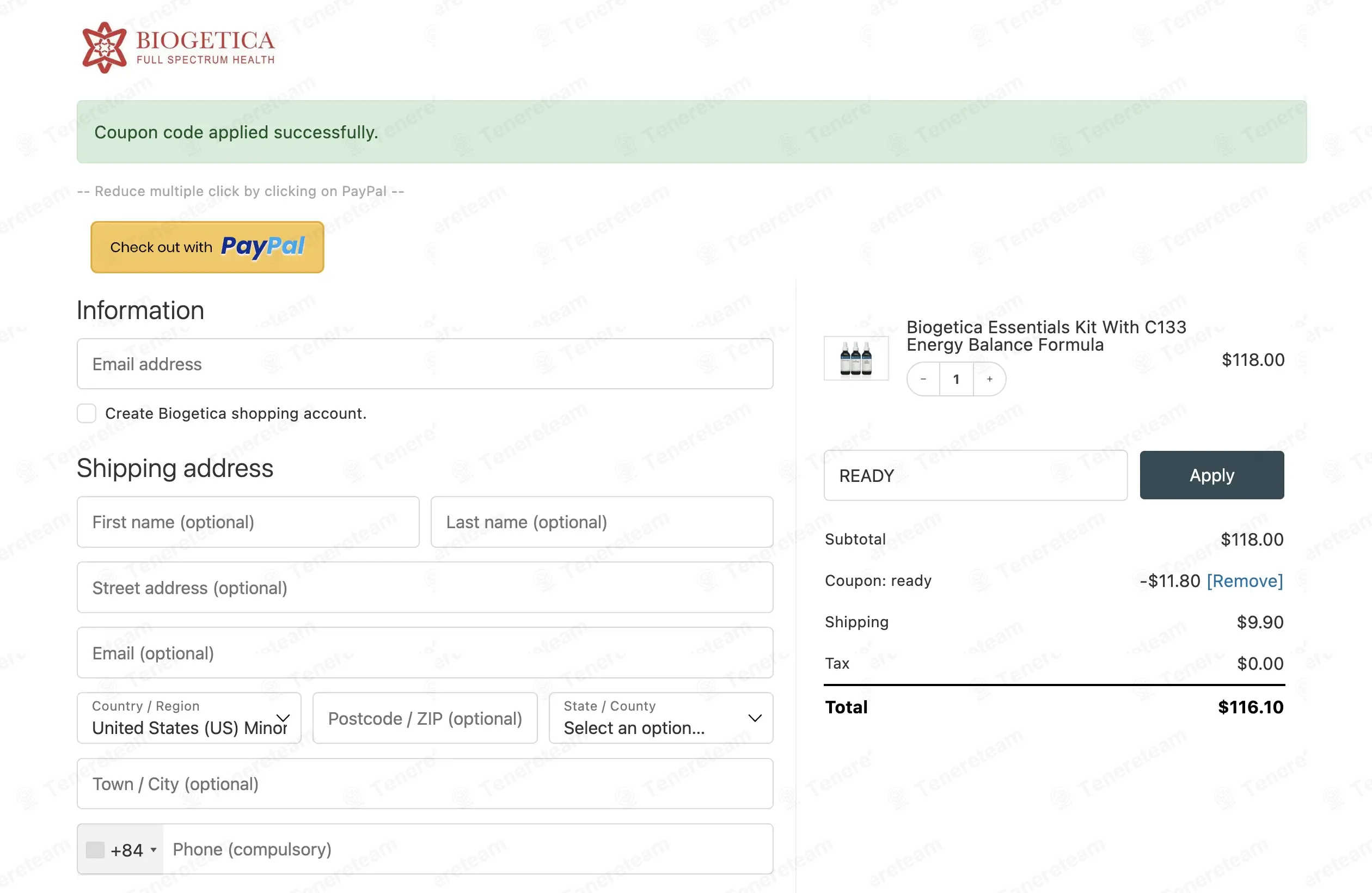This screenshot has height=893, width=1372.
Task: Click the Shipping address heading
Action: tap(175, 468)
